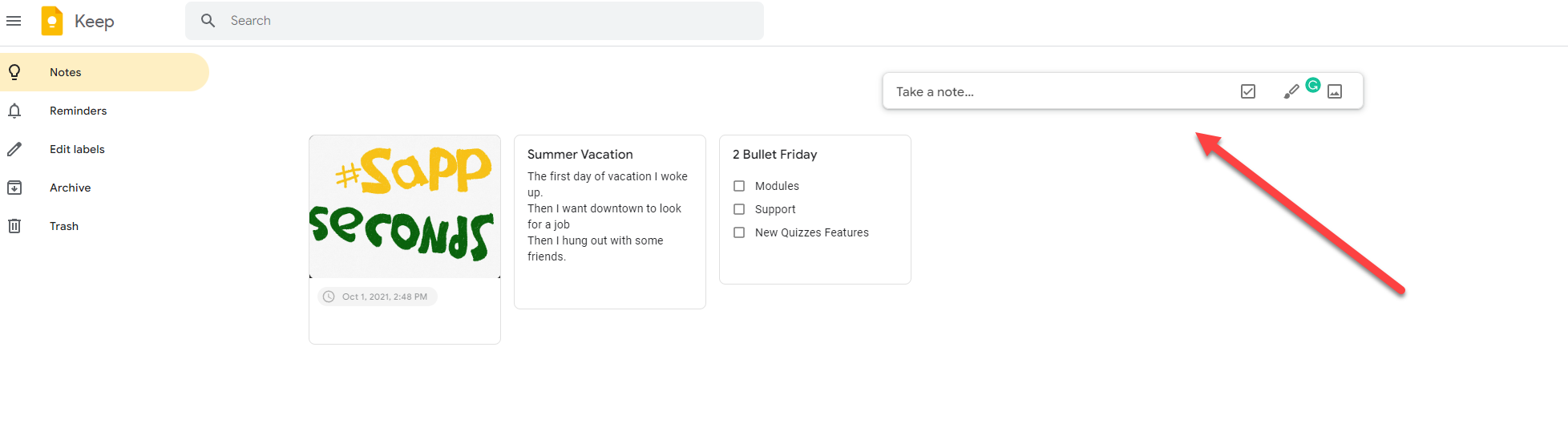Check the Modules checkbox
Image resolution: width=1568 pixels, height=436 pixels.
739,186
